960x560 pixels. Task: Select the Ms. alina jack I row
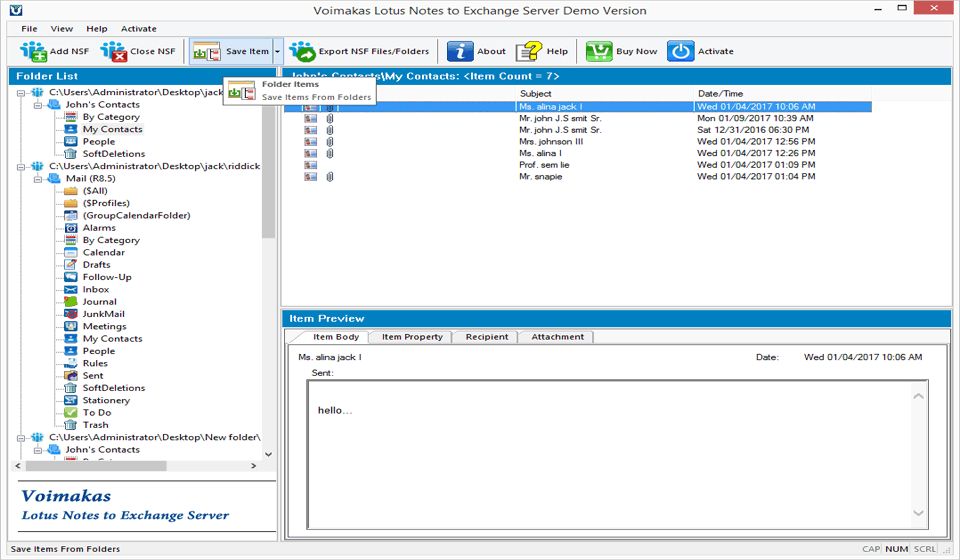click(578, 106)
